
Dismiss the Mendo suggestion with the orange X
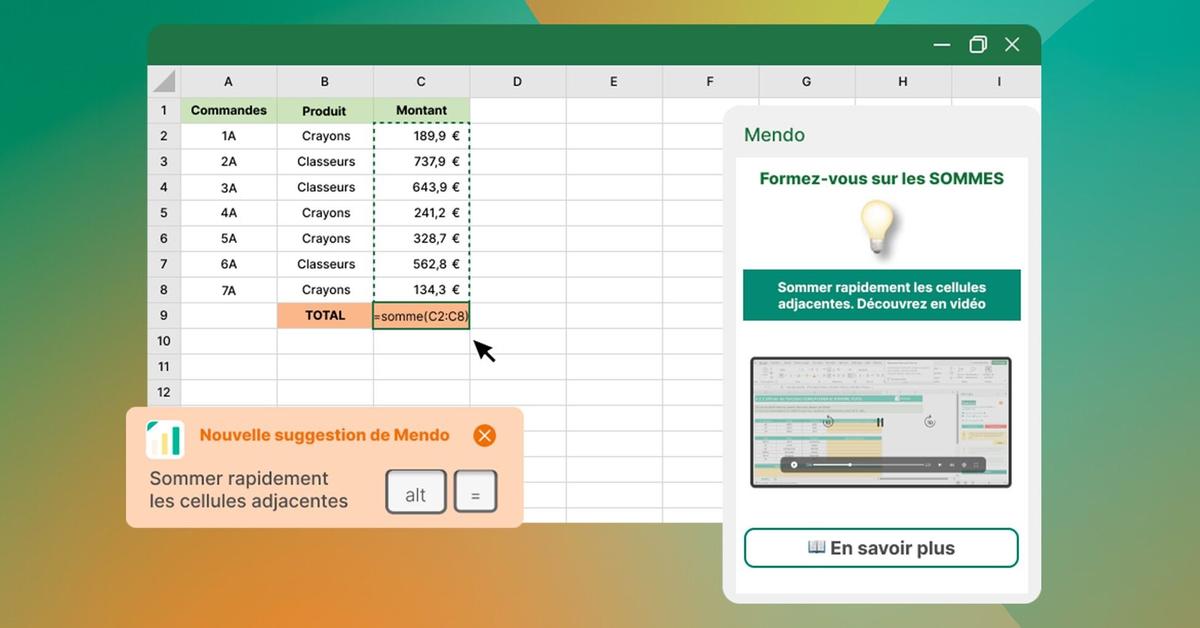point(484,435)
